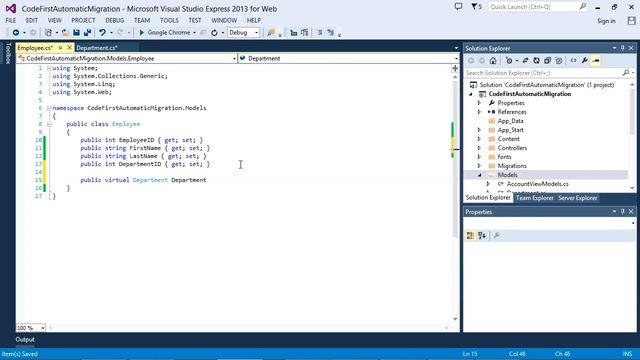Open Properties wrench icon in Solution Explorer
The width and height of the screenshot is (640, 360).
coord(584,60)
